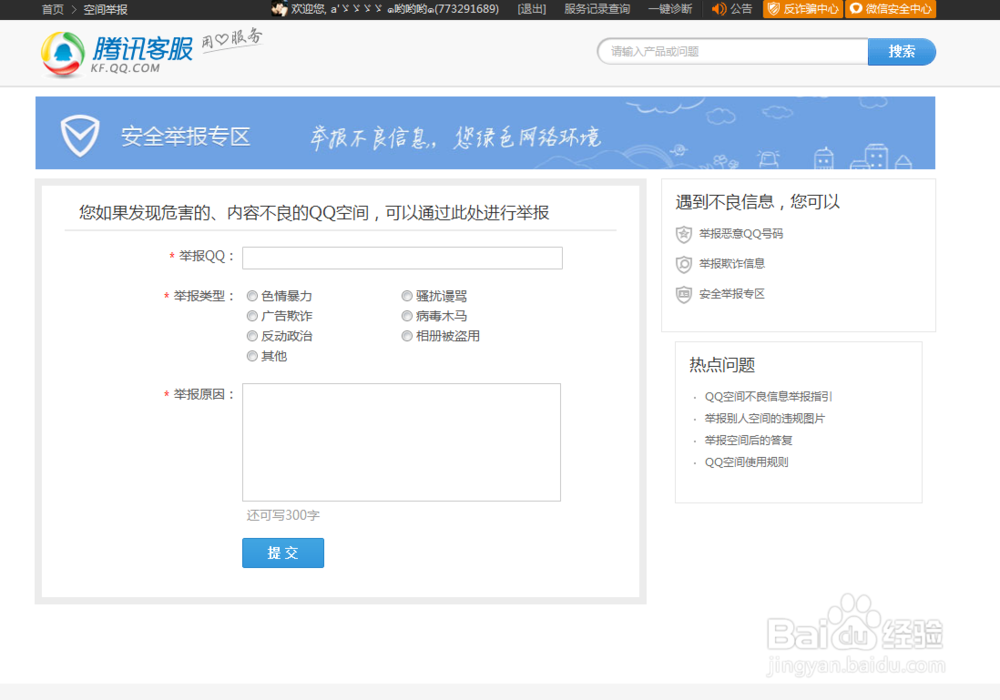Click the 退出 logout link

pyautogui.click(x=531, y=10)
